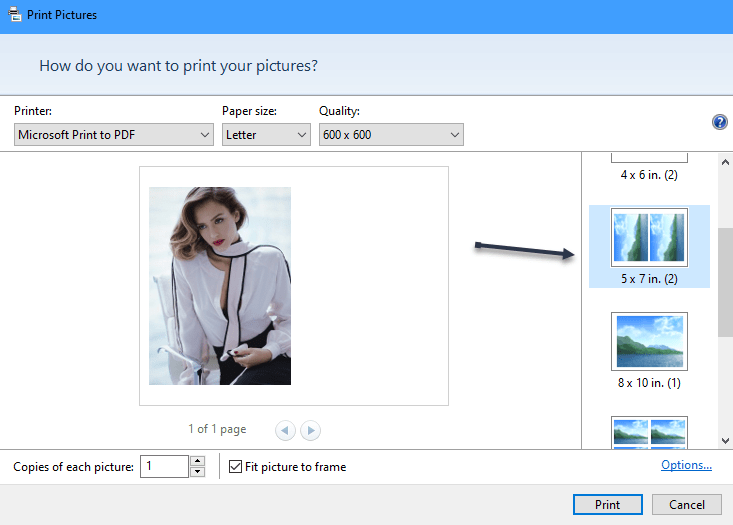The width and height of the screenshot is (733, 525).
Task: Click the help question mark icon
Action: (x=719, y=122)
